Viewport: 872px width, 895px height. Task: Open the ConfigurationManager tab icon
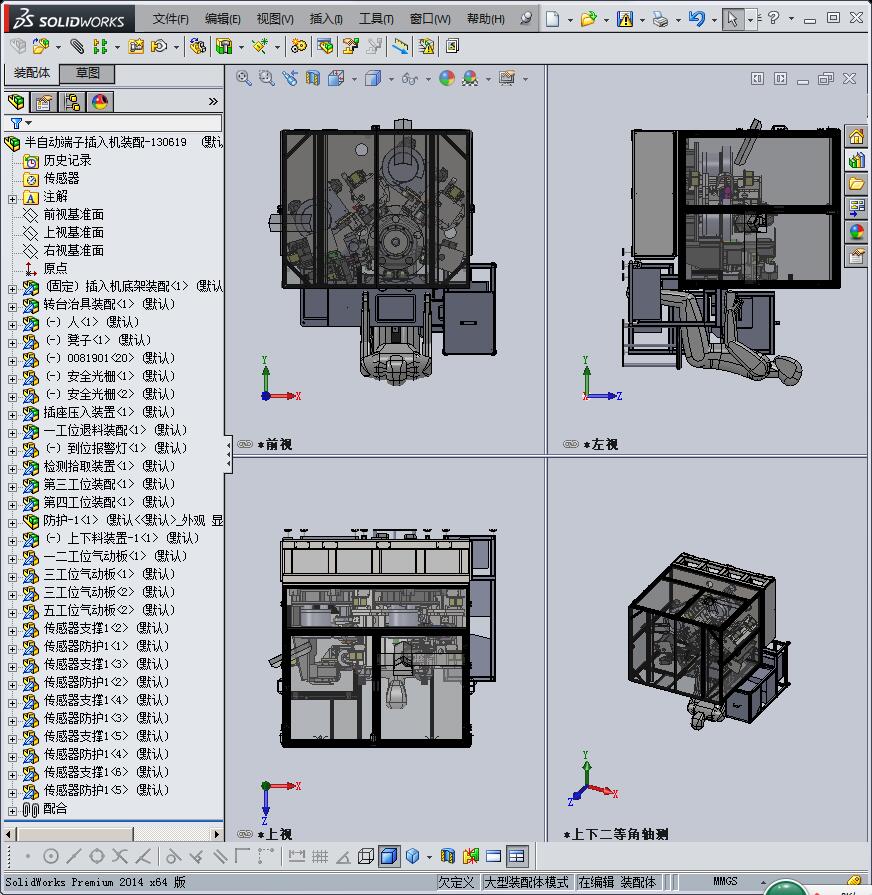click(x=72, y=102)
